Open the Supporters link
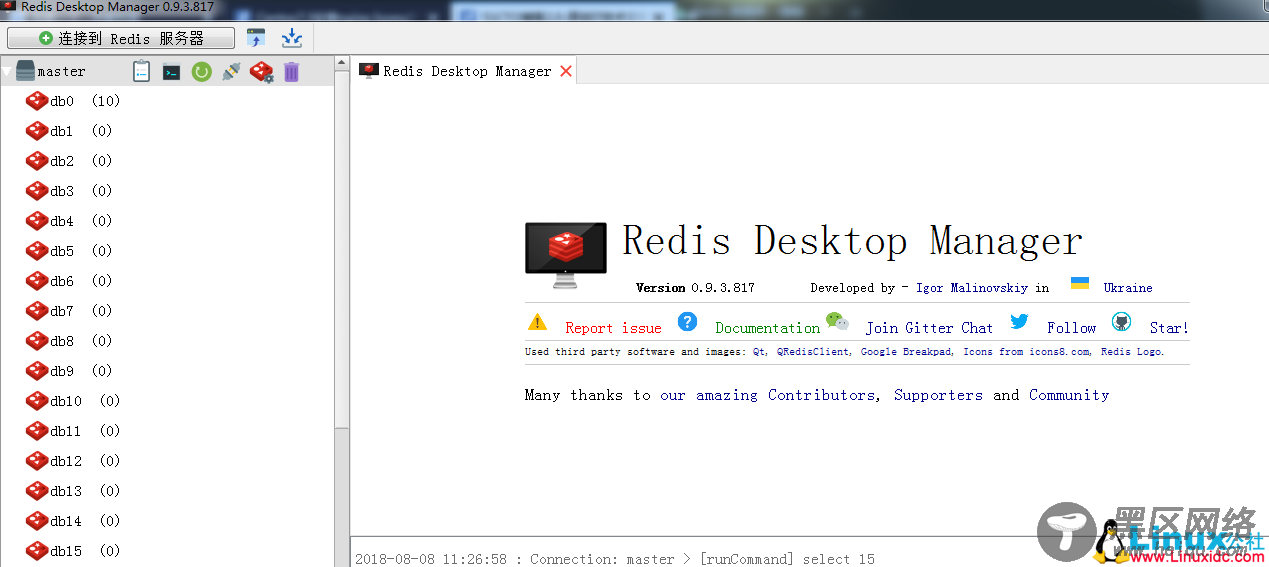1269x567 pixels. point(938,395)
